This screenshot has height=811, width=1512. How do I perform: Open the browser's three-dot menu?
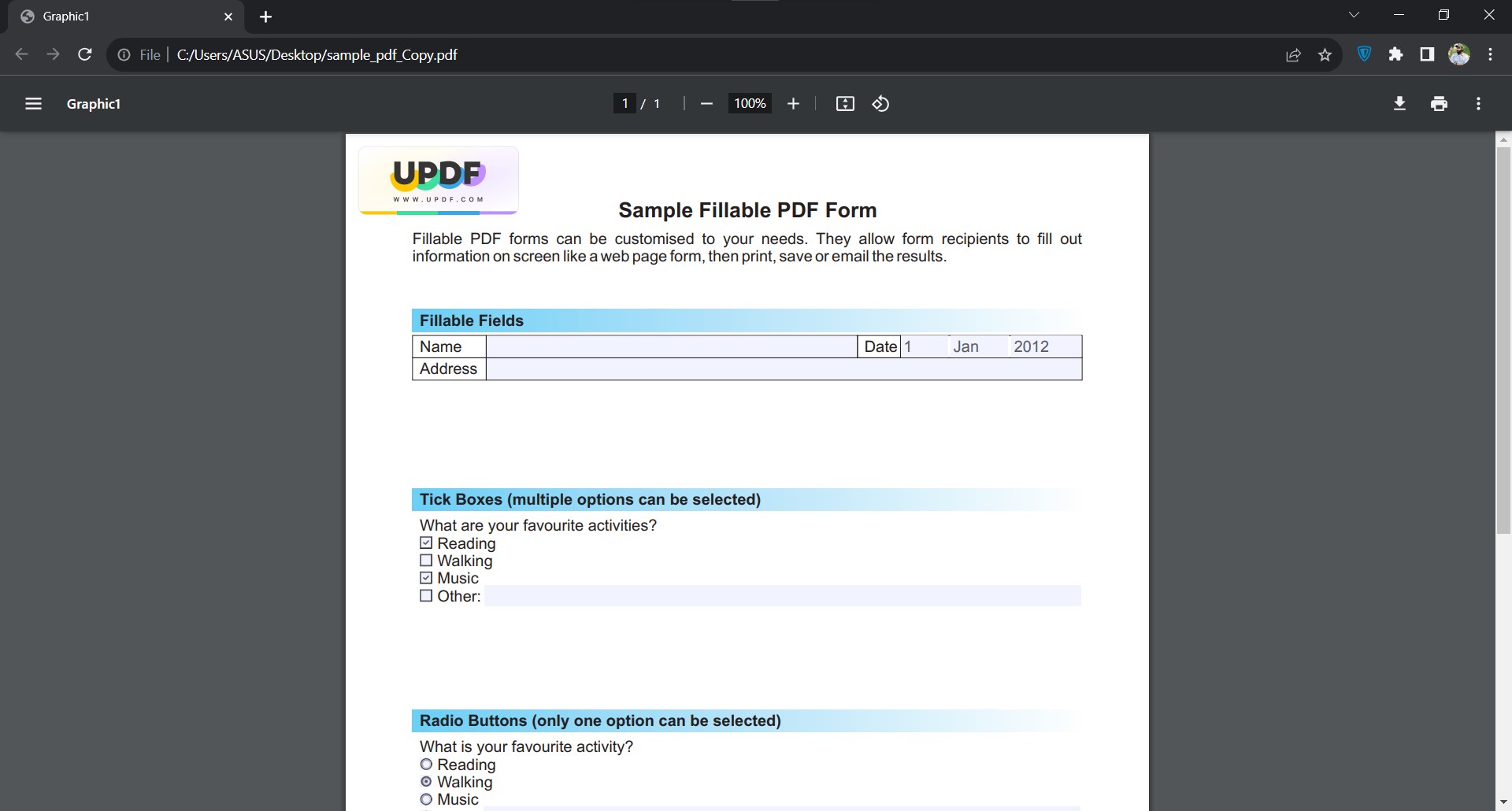click(1490, 54)
